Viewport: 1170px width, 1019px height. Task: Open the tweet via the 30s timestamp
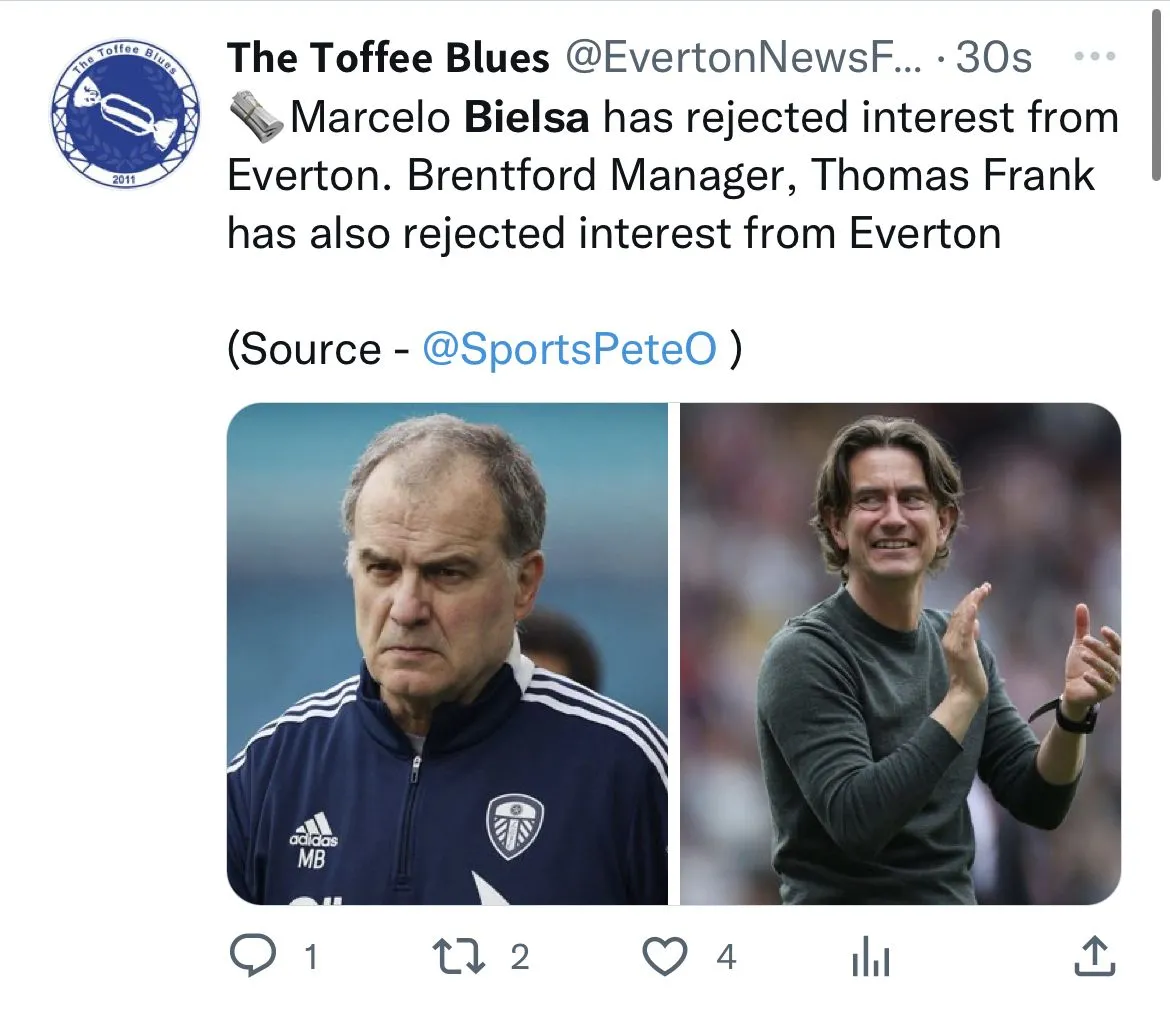point(993,59)
